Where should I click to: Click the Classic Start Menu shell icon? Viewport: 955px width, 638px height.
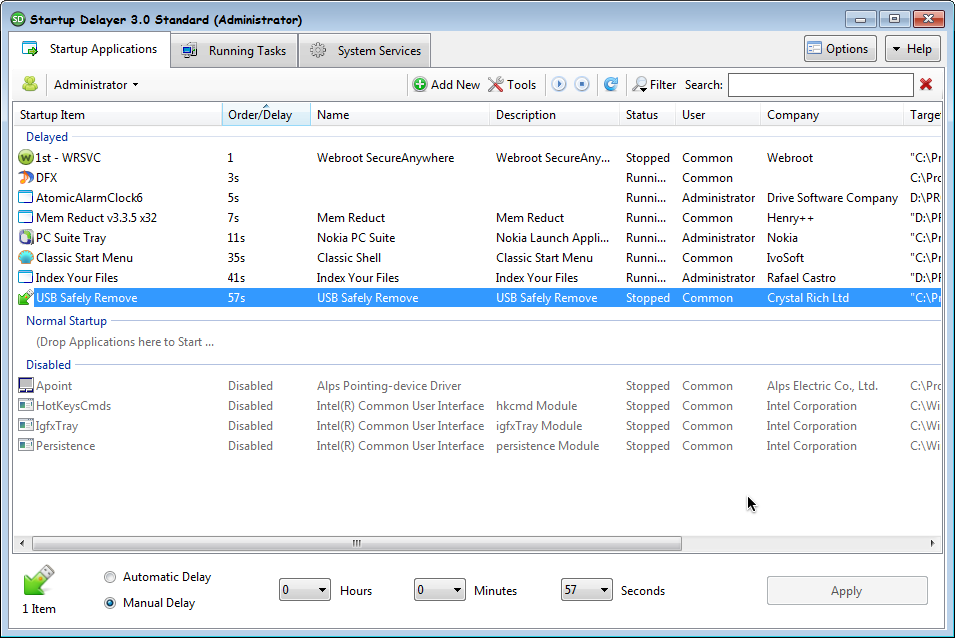(26, 258)
